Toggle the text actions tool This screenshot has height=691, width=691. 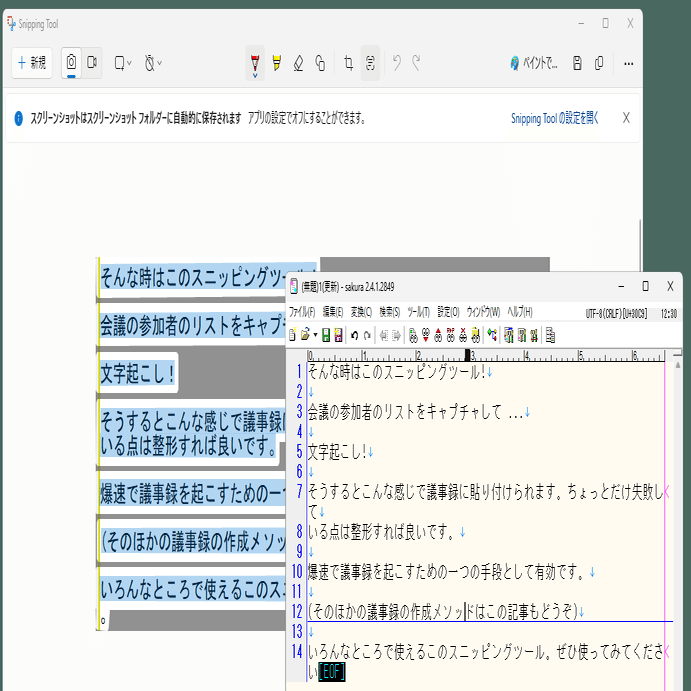[x=370, y=63]
